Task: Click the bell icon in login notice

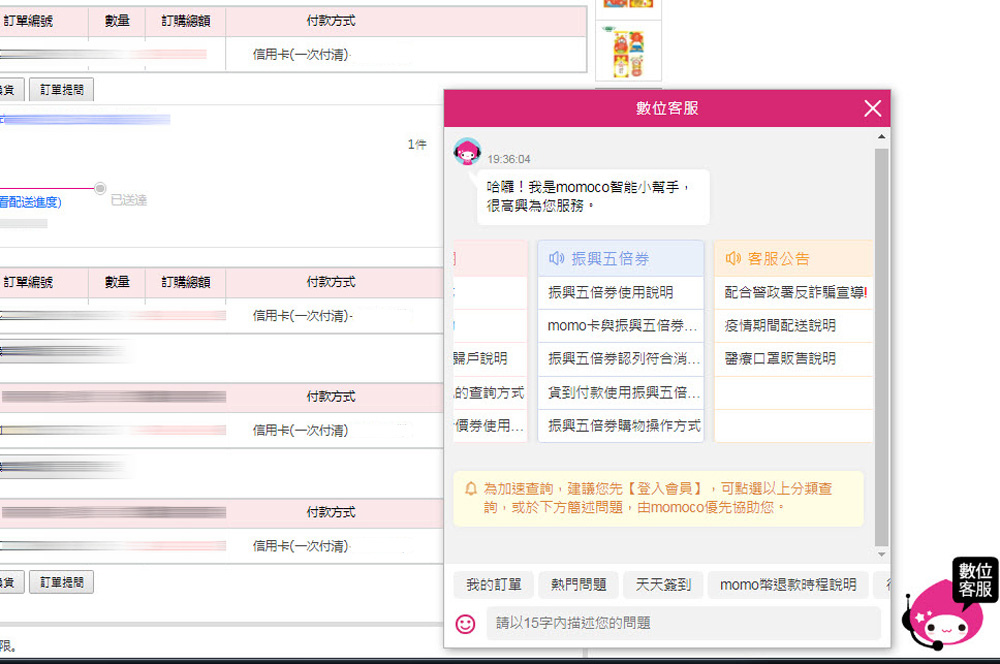Action: pos(471,489)
